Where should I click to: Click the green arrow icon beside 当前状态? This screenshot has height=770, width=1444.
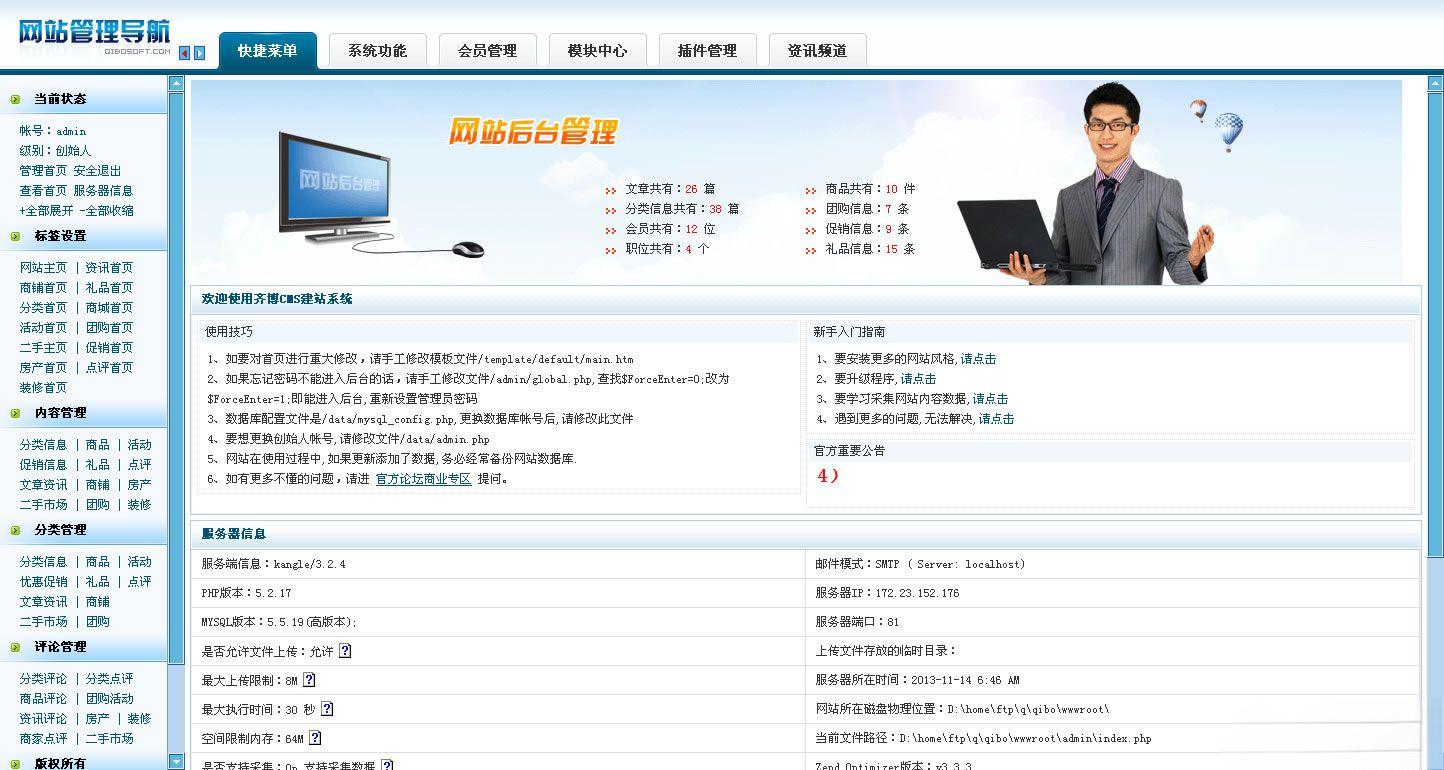[16, 99]
